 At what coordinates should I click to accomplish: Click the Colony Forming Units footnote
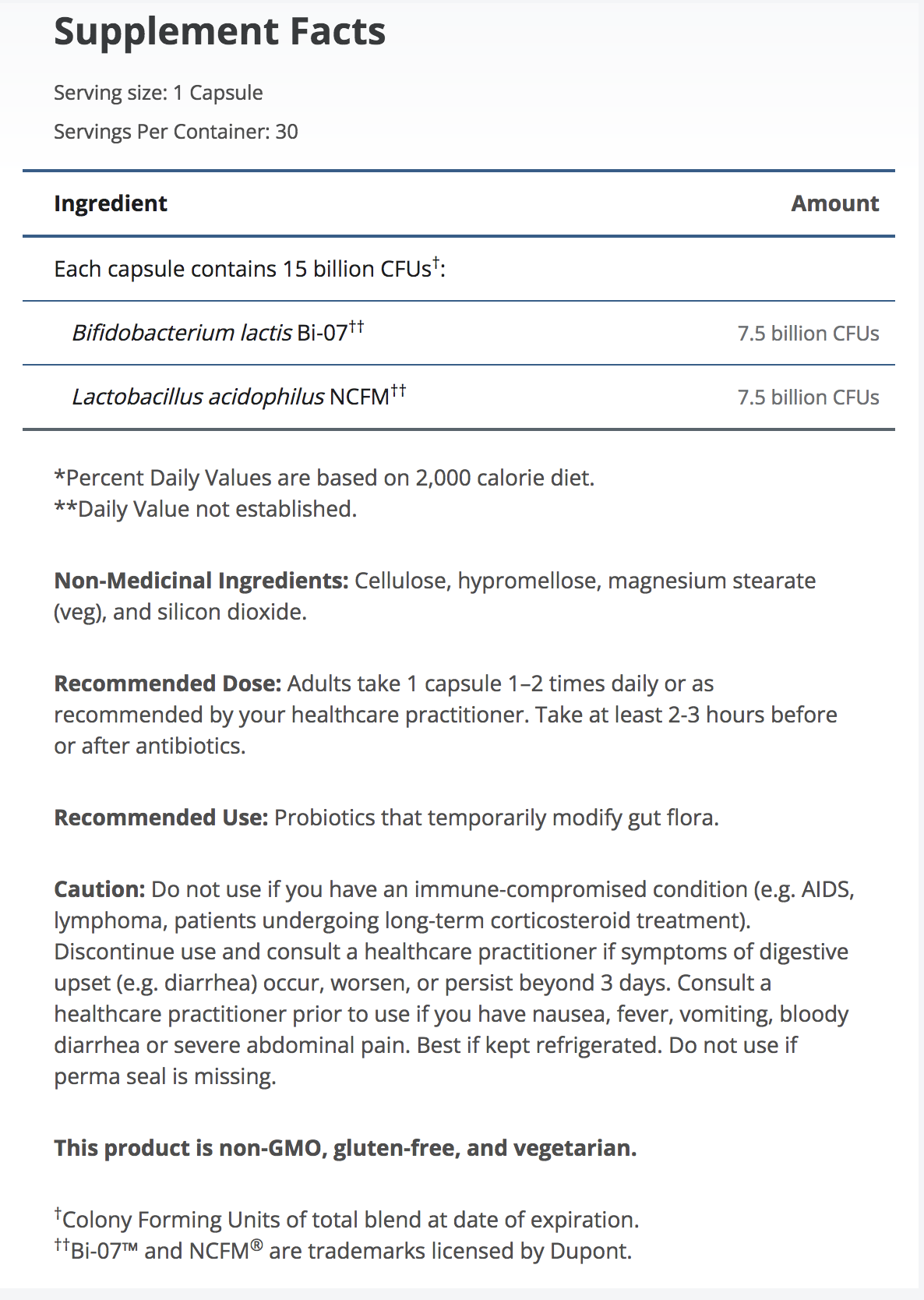tap(347, 1220)
